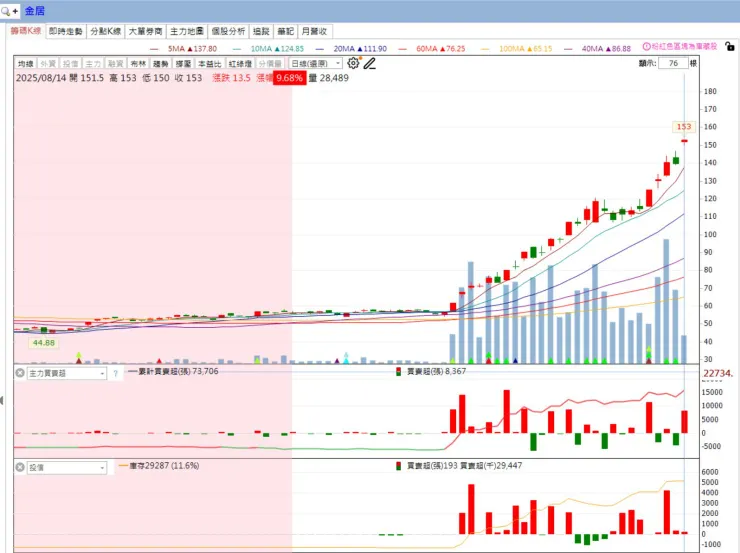Toggle 分價量 overlay button
The width and height of the screenshot is (740, 553).
(x=270, y=64)
